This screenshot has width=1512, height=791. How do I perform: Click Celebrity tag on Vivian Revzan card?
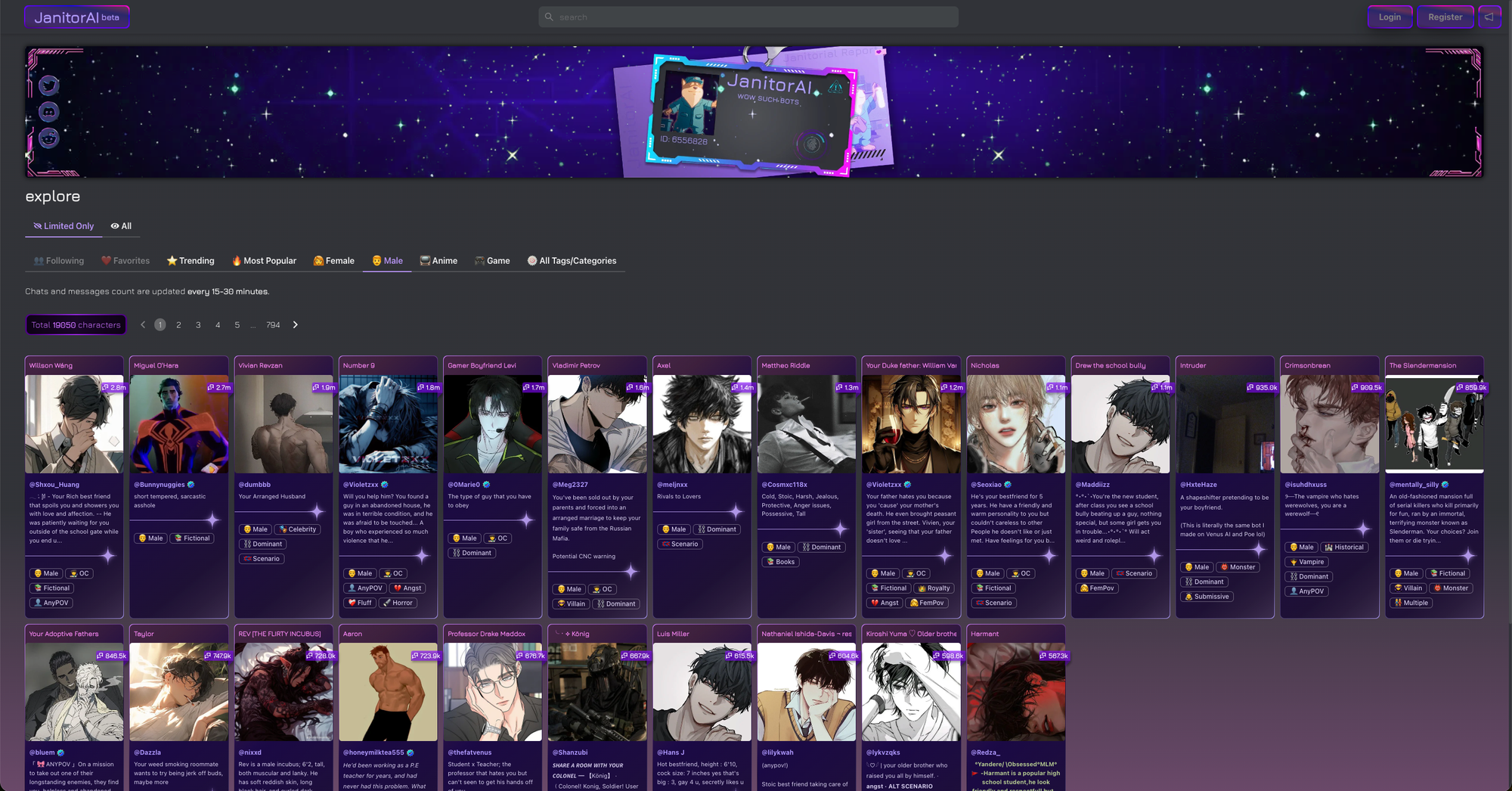tap(298, 529)
